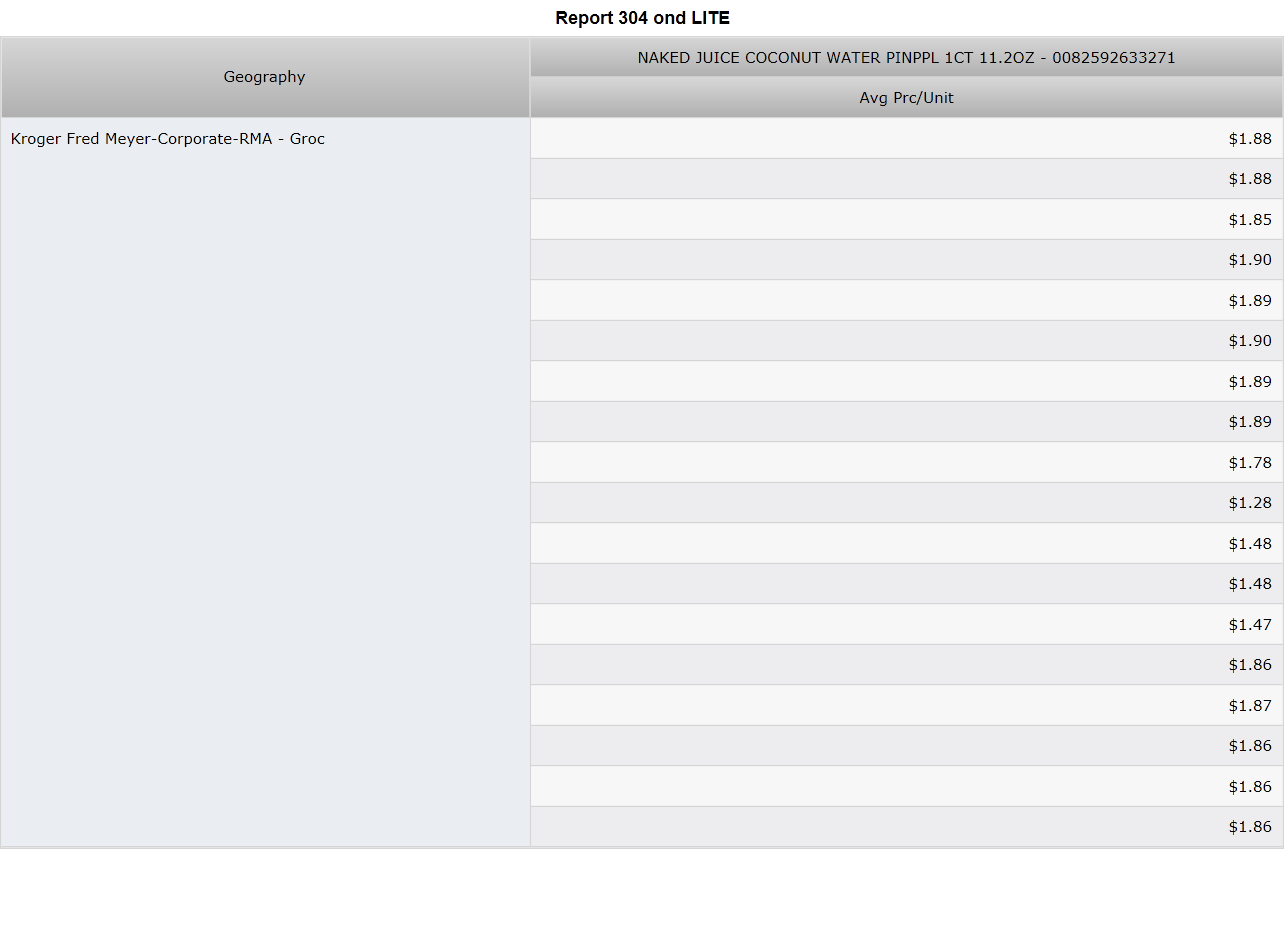Click the $1.87 price cell
Viewport: 1284px width, 946px height.
pos(906,705)
